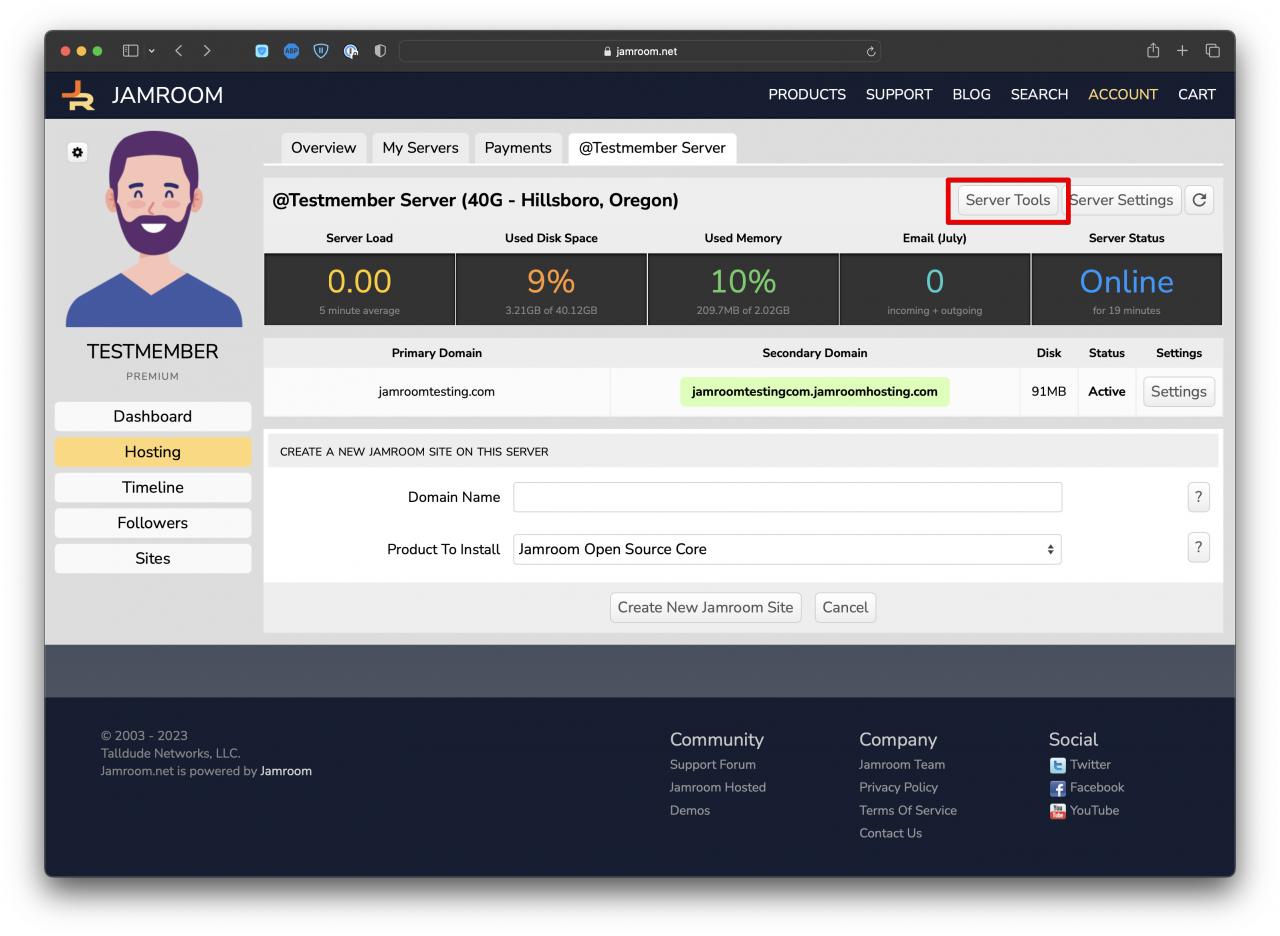1280x936 pixels.
Task: Open help for Domain Name field
Action: [1198, 497]
